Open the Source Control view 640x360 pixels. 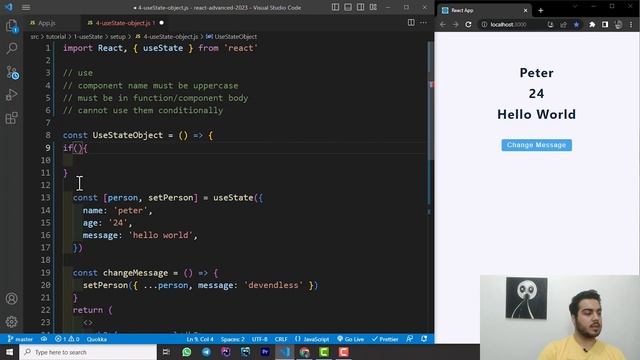[x=11, y=73]
